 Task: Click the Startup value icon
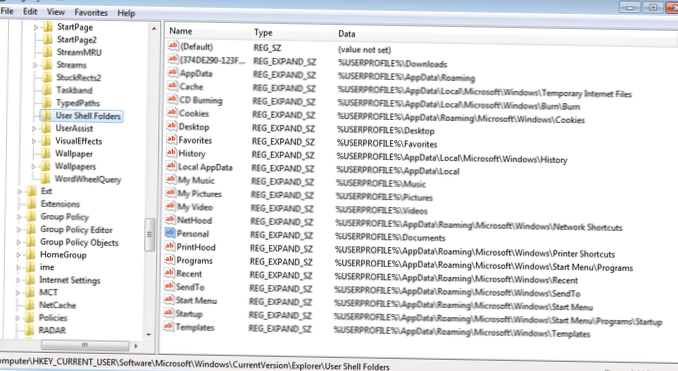pos(168,313)
